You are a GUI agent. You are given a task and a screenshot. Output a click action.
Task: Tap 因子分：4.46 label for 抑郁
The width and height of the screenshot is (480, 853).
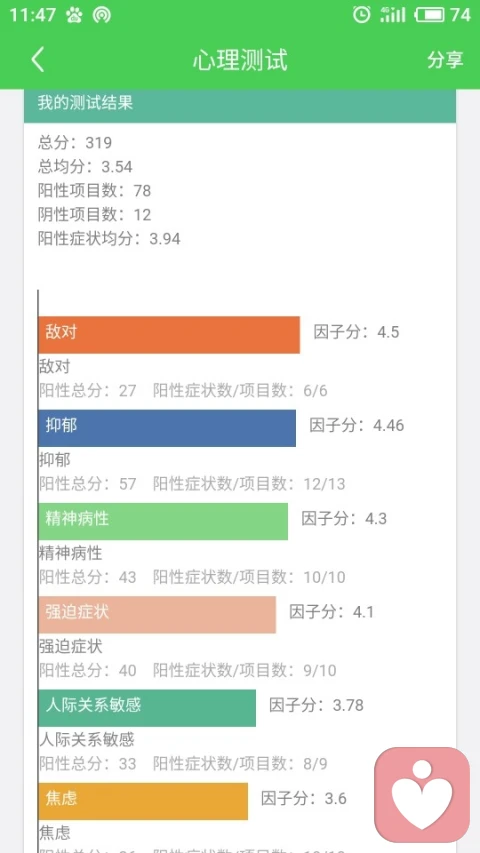[356, 425]
